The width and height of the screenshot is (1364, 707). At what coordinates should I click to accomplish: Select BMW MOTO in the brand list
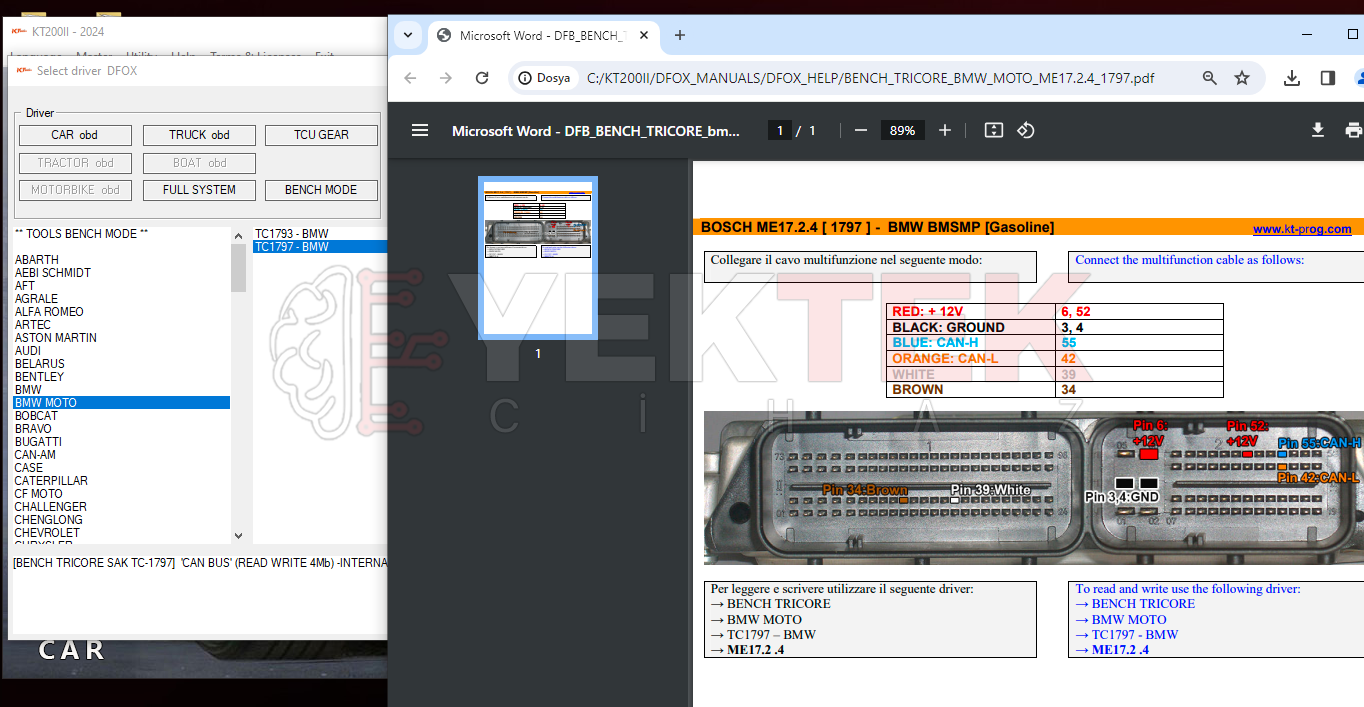coord(121,403)
